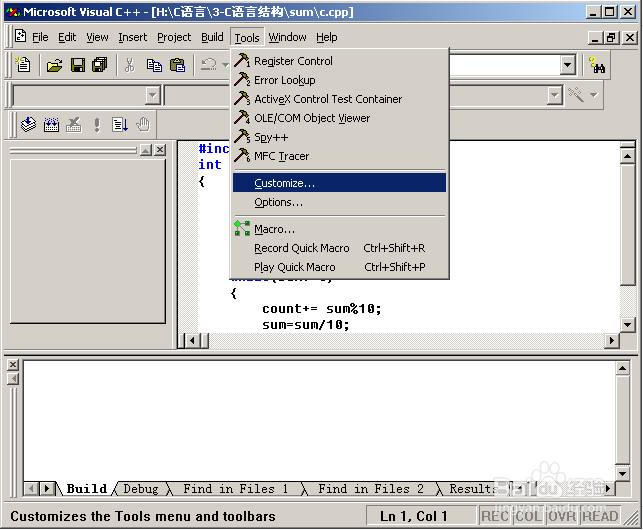643x530 pixels.
Task: Close the output pane with X
Action: point(13,365)
